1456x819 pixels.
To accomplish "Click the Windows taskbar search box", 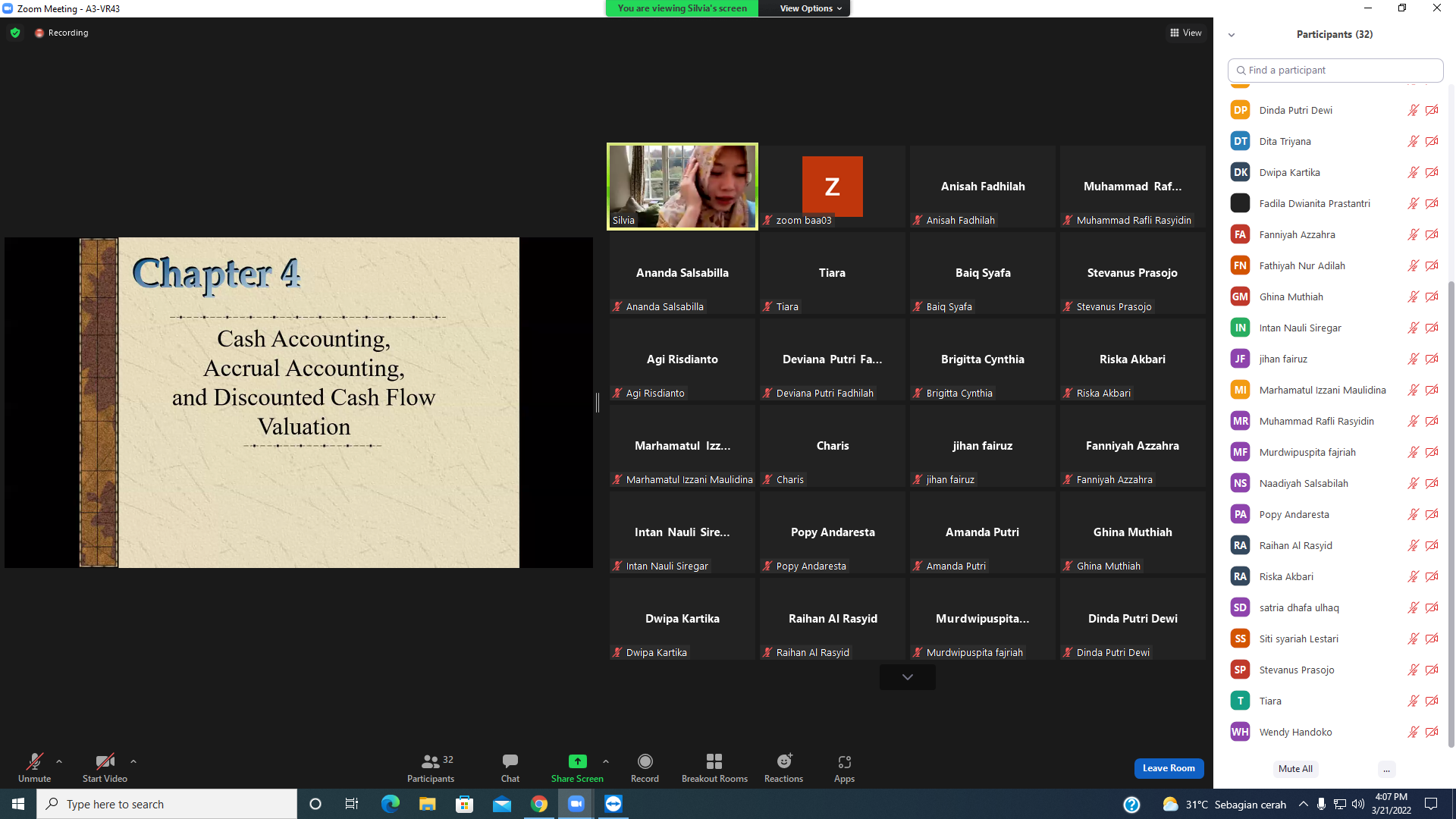I will point(167,804).
